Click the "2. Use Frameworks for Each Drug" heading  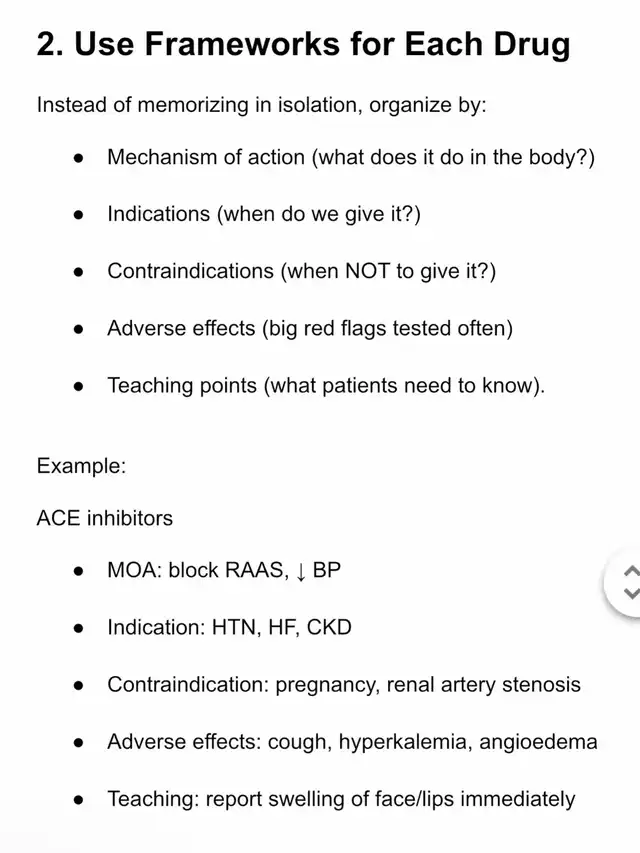(303, 44)
